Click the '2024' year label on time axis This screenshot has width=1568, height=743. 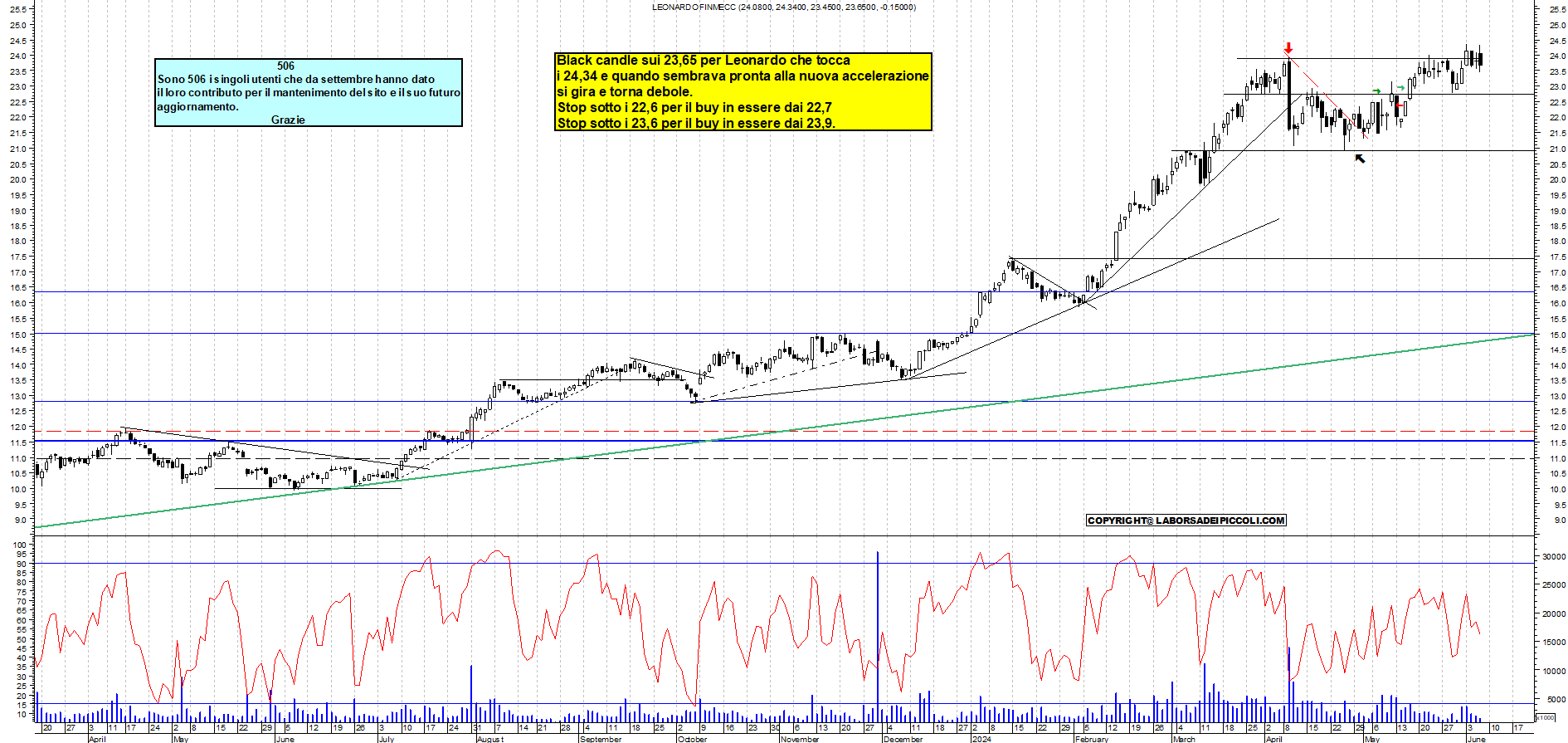click(x=982, y=739)
